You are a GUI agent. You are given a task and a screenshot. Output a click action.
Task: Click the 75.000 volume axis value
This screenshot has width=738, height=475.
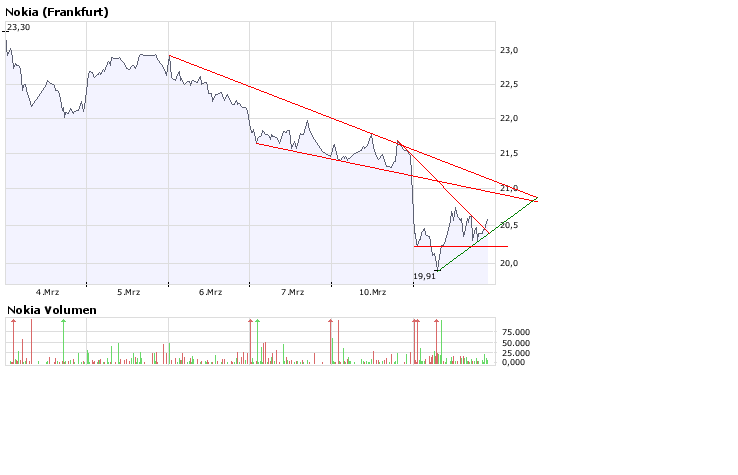pyautogui.click(x=516, y=332)
